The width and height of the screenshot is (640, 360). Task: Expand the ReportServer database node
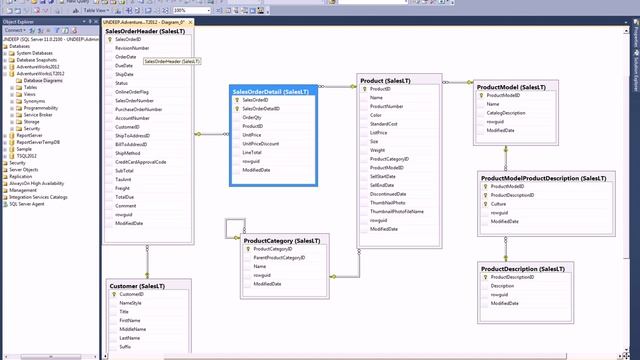point(5,136)
